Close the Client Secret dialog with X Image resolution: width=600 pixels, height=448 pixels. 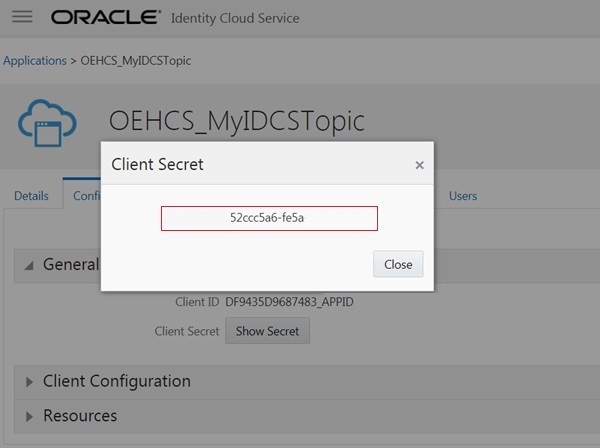419,165
